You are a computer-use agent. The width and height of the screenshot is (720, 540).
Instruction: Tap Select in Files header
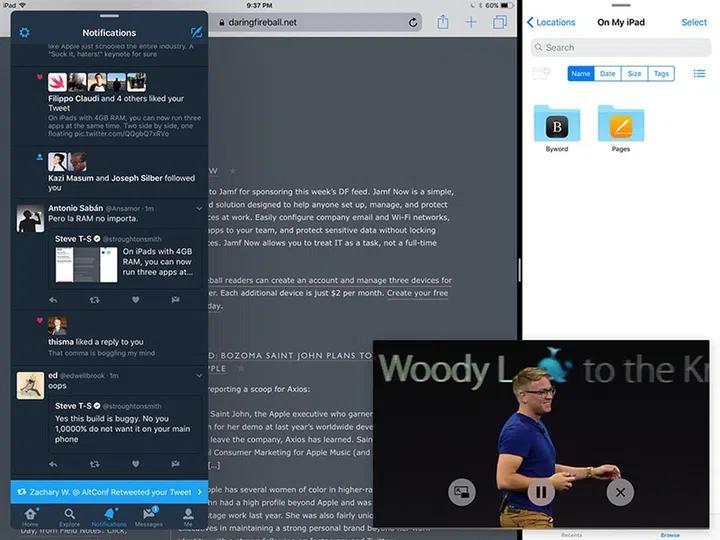(694, 22)
